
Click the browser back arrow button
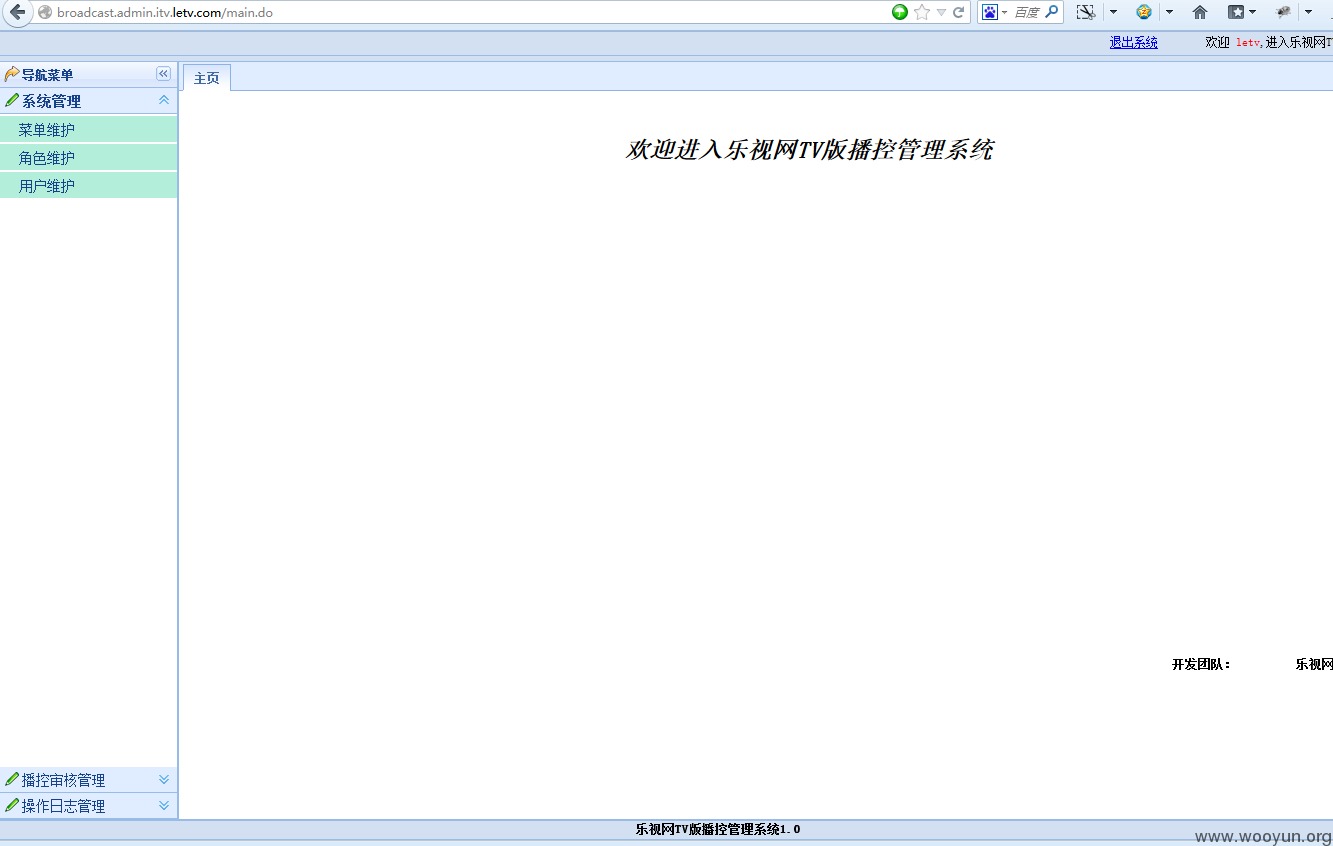click(17, 12)
